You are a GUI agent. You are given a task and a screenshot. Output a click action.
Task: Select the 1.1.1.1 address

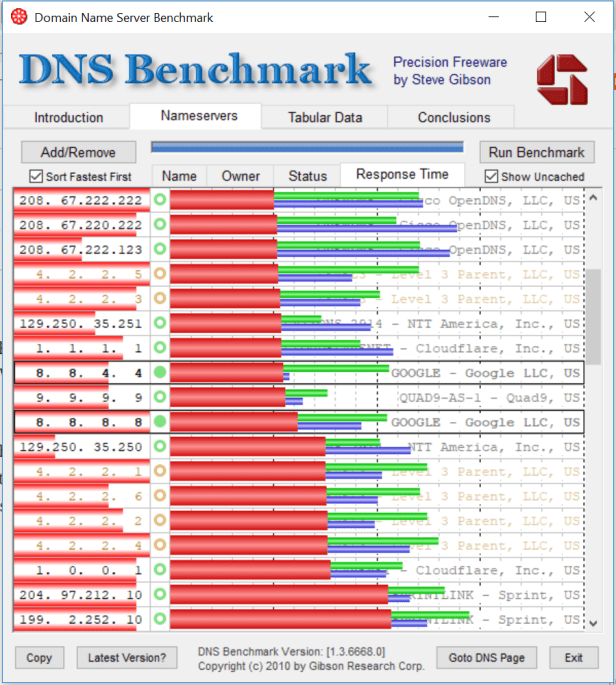pos(89,348)
